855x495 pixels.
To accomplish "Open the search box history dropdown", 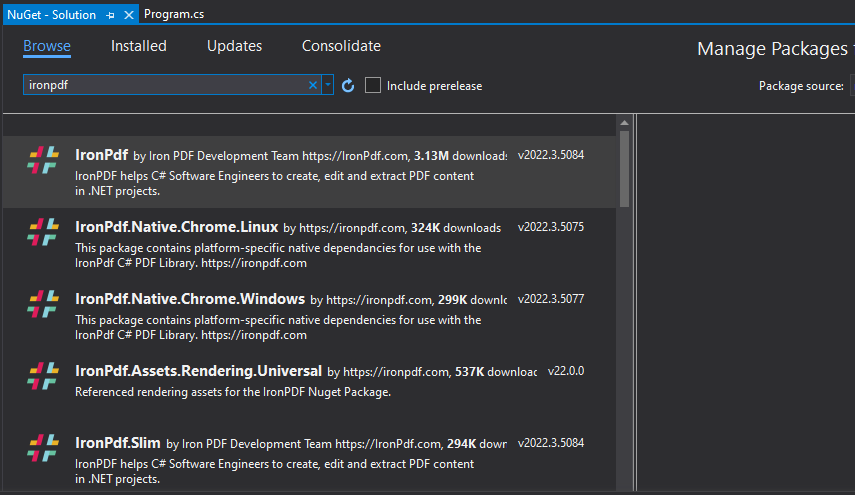I will point(328,85).
